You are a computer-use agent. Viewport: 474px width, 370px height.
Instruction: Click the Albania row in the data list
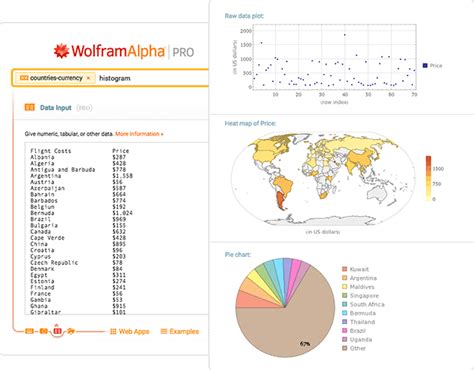point(78,157)
